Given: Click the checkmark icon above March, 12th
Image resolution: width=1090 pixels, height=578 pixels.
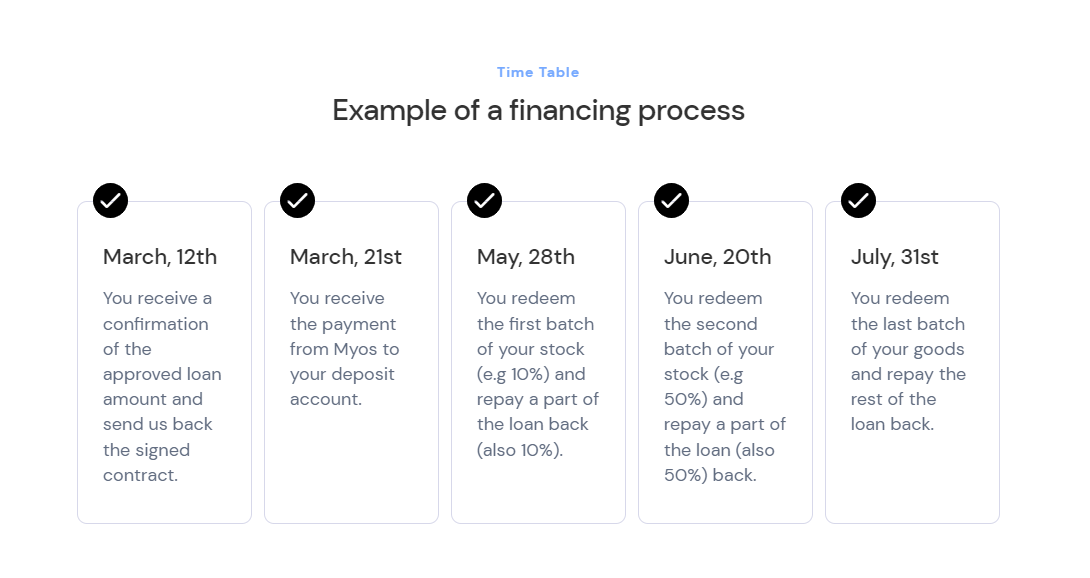Looking at the screenshot, I should [x=110, y=200].
